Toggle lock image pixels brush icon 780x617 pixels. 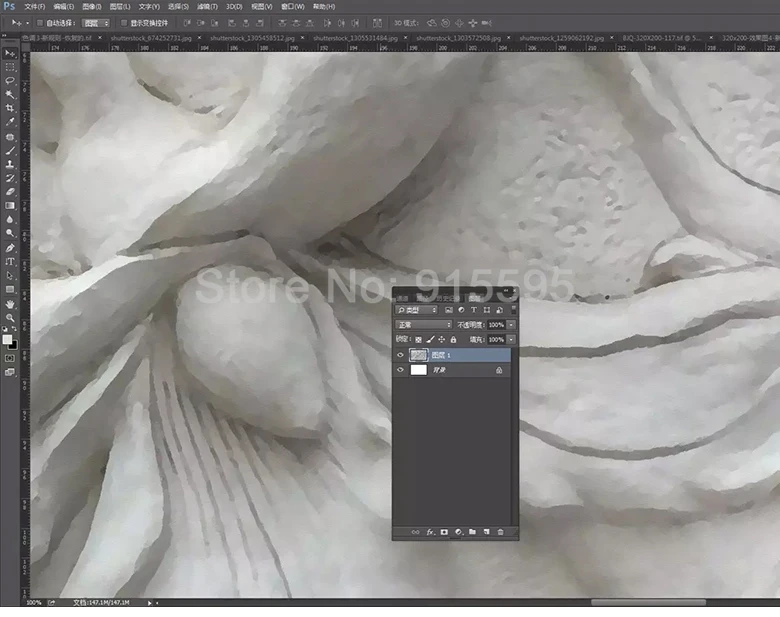click(430, 339)
